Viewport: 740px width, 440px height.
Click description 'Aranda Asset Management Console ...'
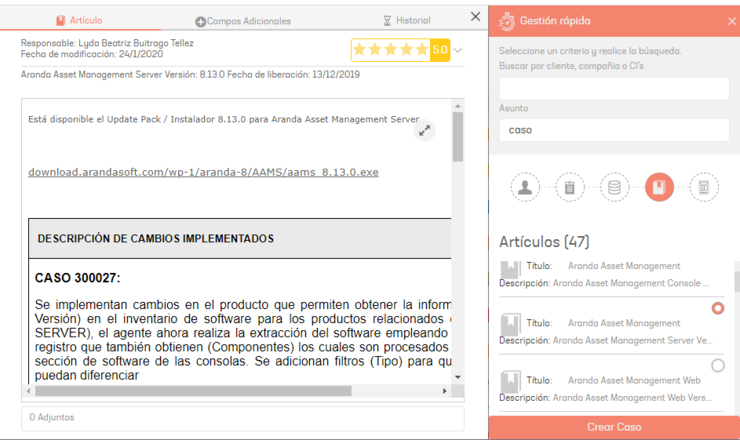pos(631,283)
